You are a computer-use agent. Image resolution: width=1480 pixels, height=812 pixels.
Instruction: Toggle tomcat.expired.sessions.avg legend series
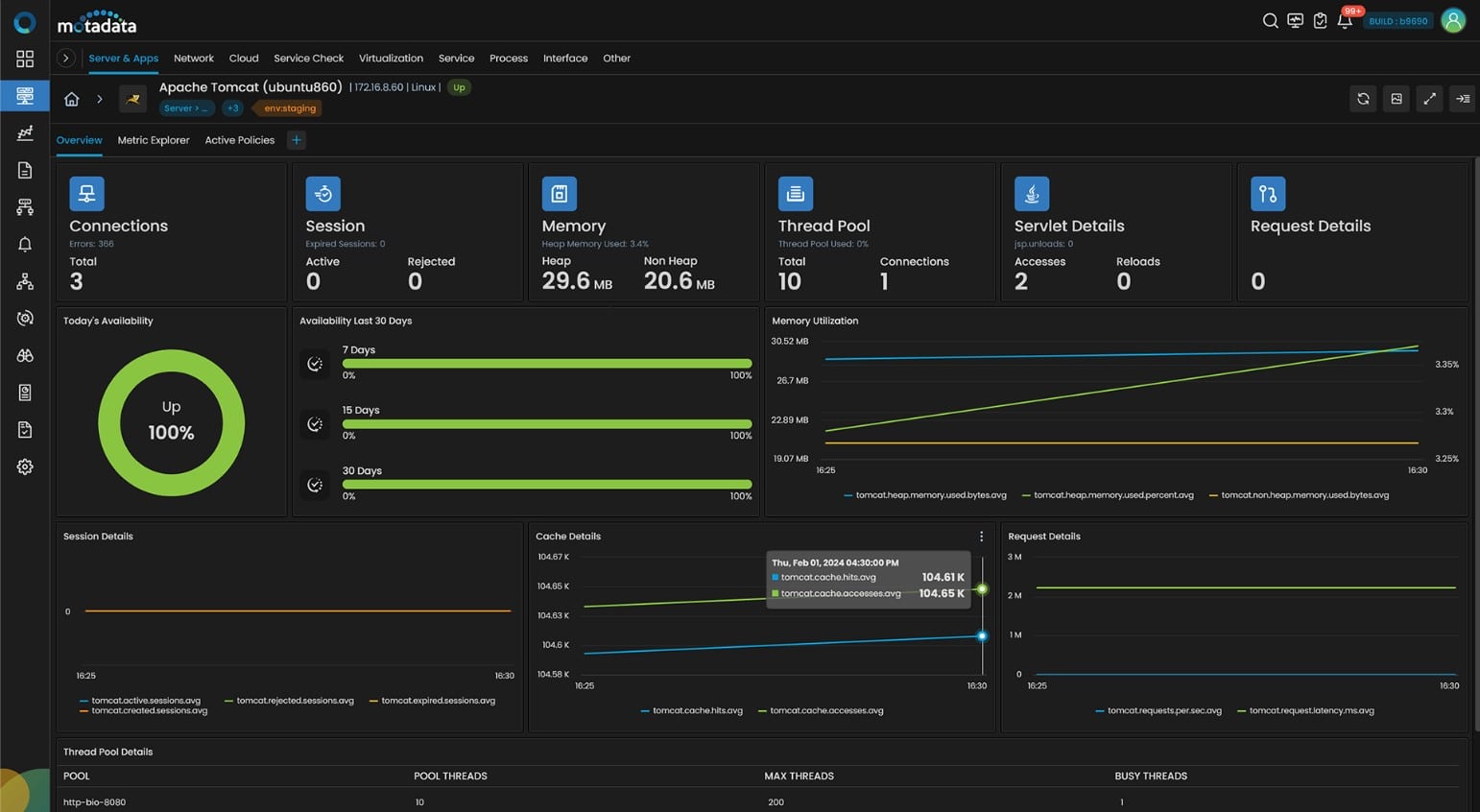[x=432, y=701]
